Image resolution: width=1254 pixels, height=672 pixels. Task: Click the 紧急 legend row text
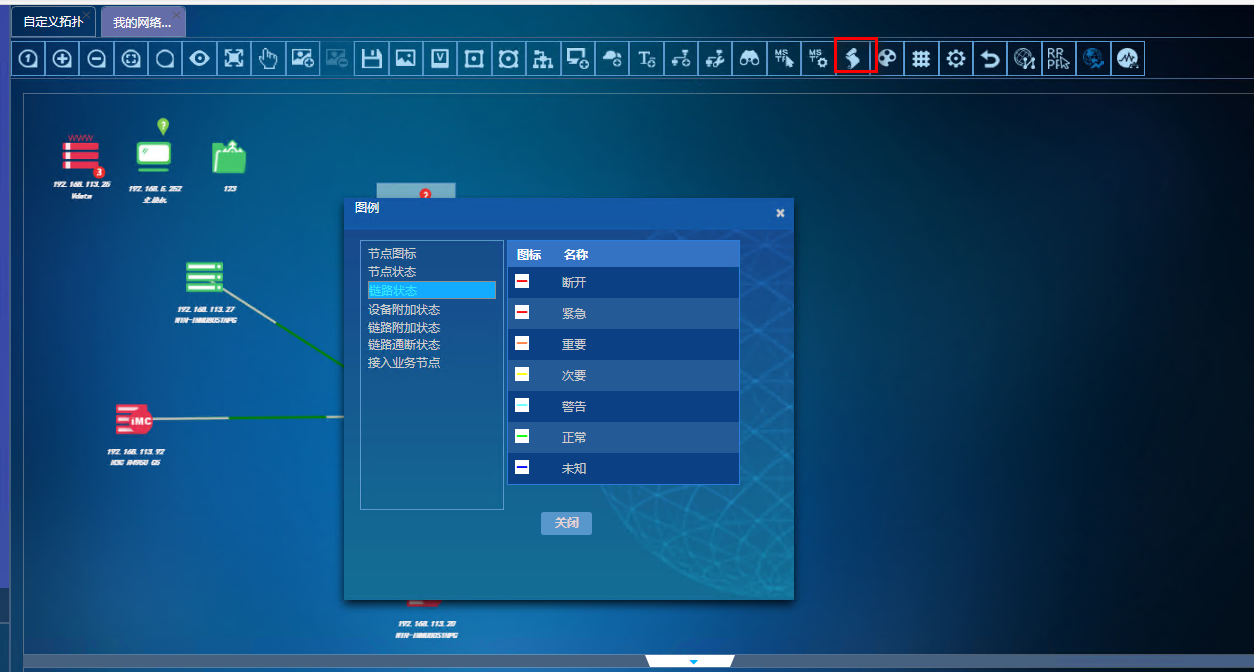click(x=574, y=313)
